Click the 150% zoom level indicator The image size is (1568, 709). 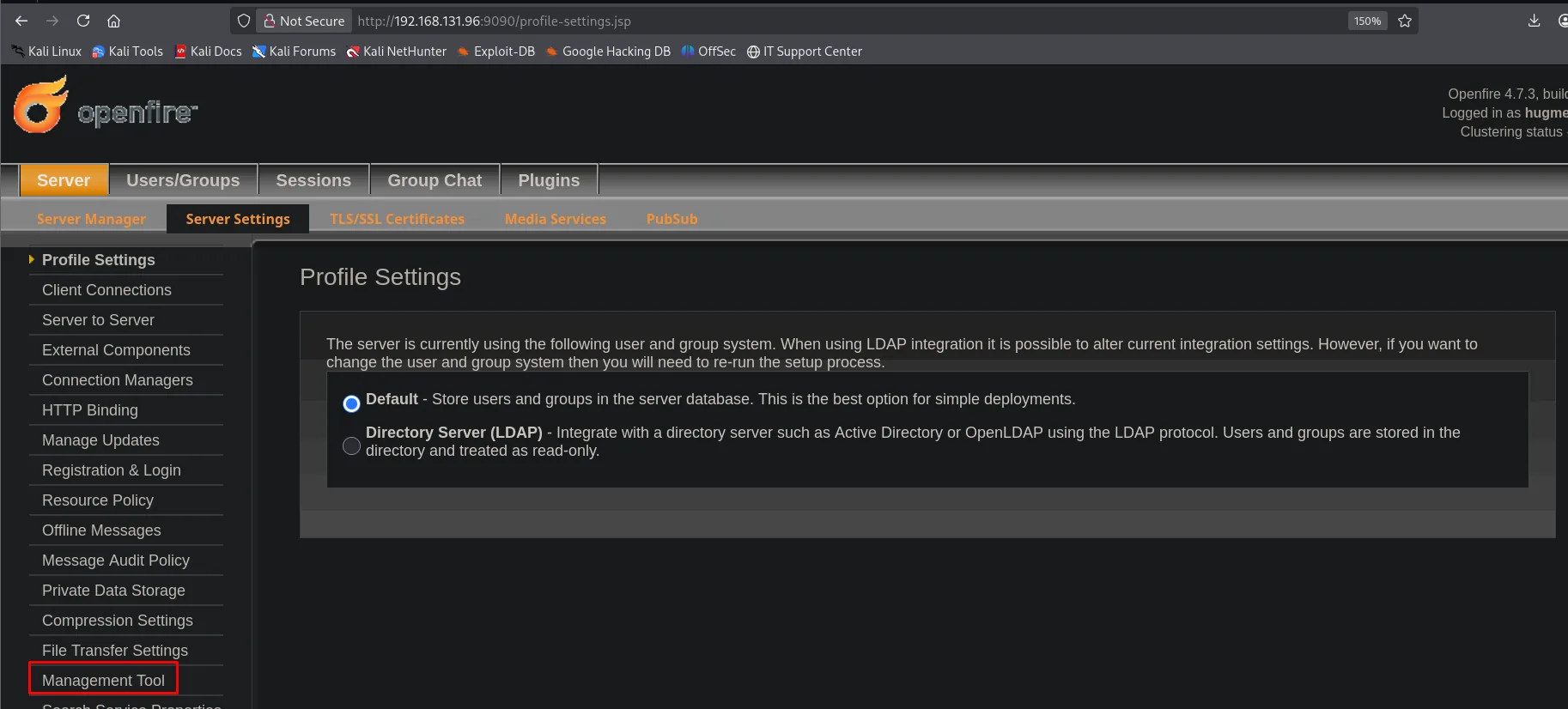(x=1367, y=21)
